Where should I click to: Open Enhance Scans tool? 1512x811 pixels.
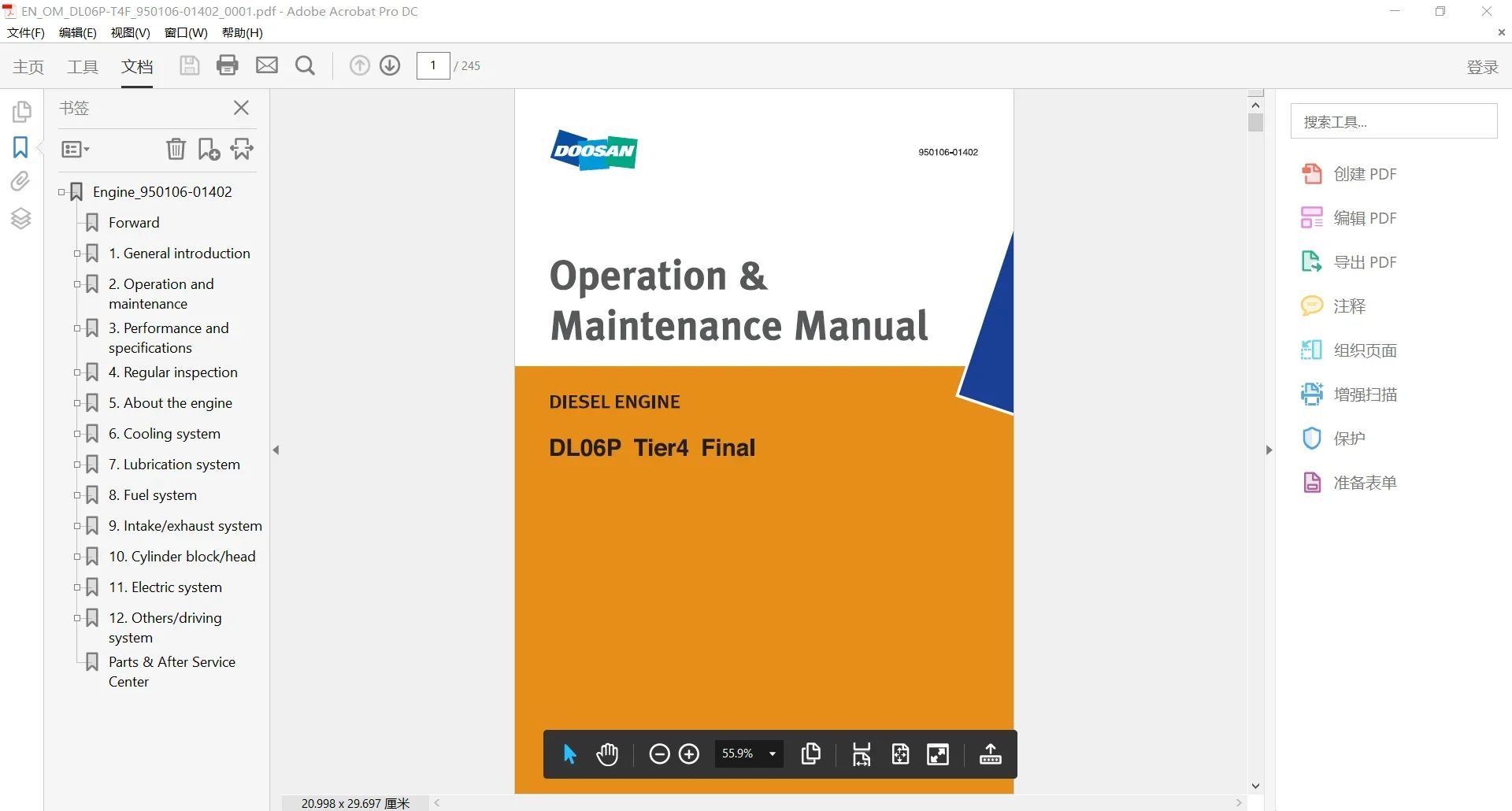point(1349,394)
